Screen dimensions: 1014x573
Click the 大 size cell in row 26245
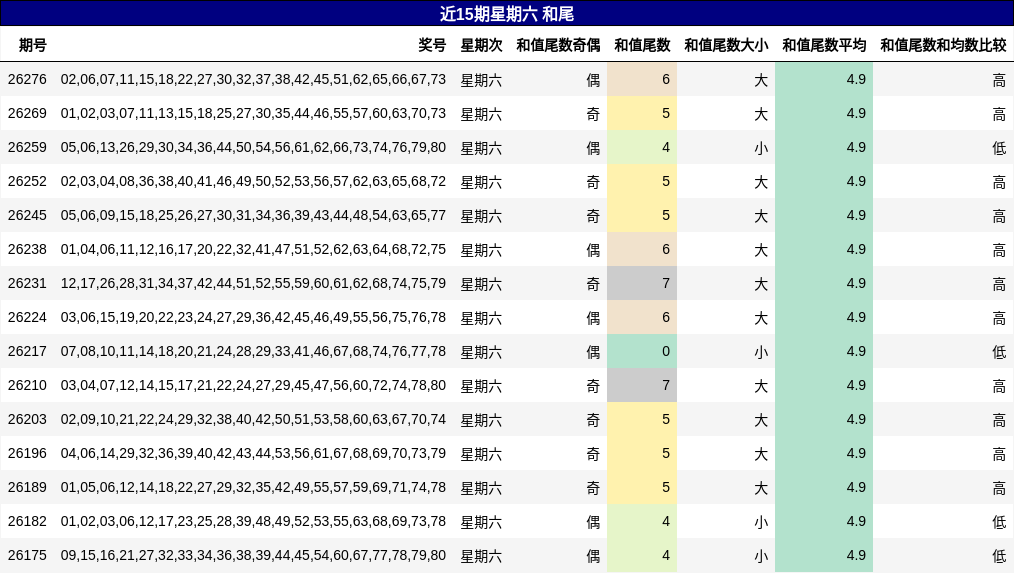tap(761, 216)
